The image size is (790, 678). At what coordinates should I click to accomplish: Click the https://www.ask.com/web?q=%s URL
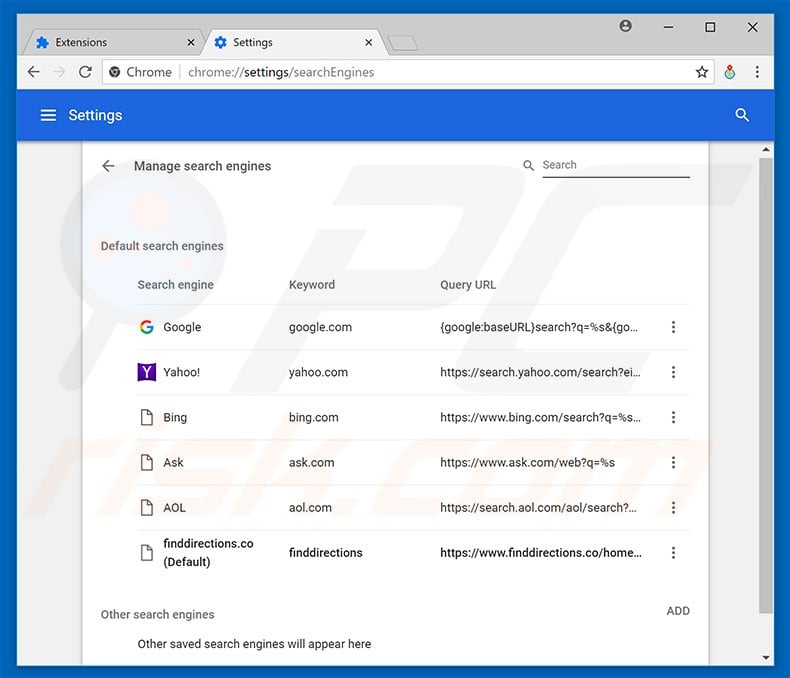click(528, 462)
